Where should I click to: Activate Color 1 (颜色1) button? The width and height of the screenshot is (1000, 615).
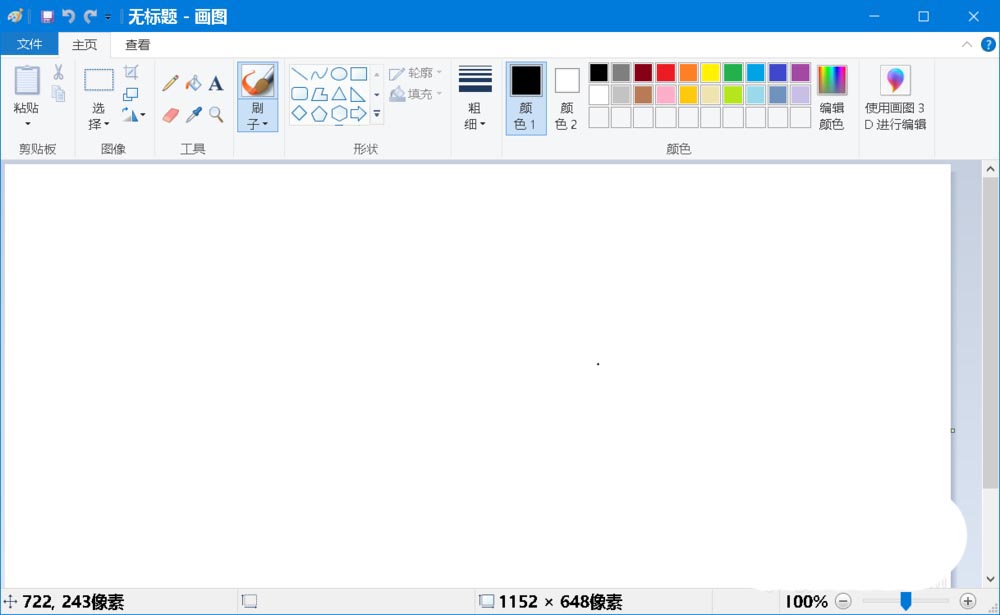[526, 98]
